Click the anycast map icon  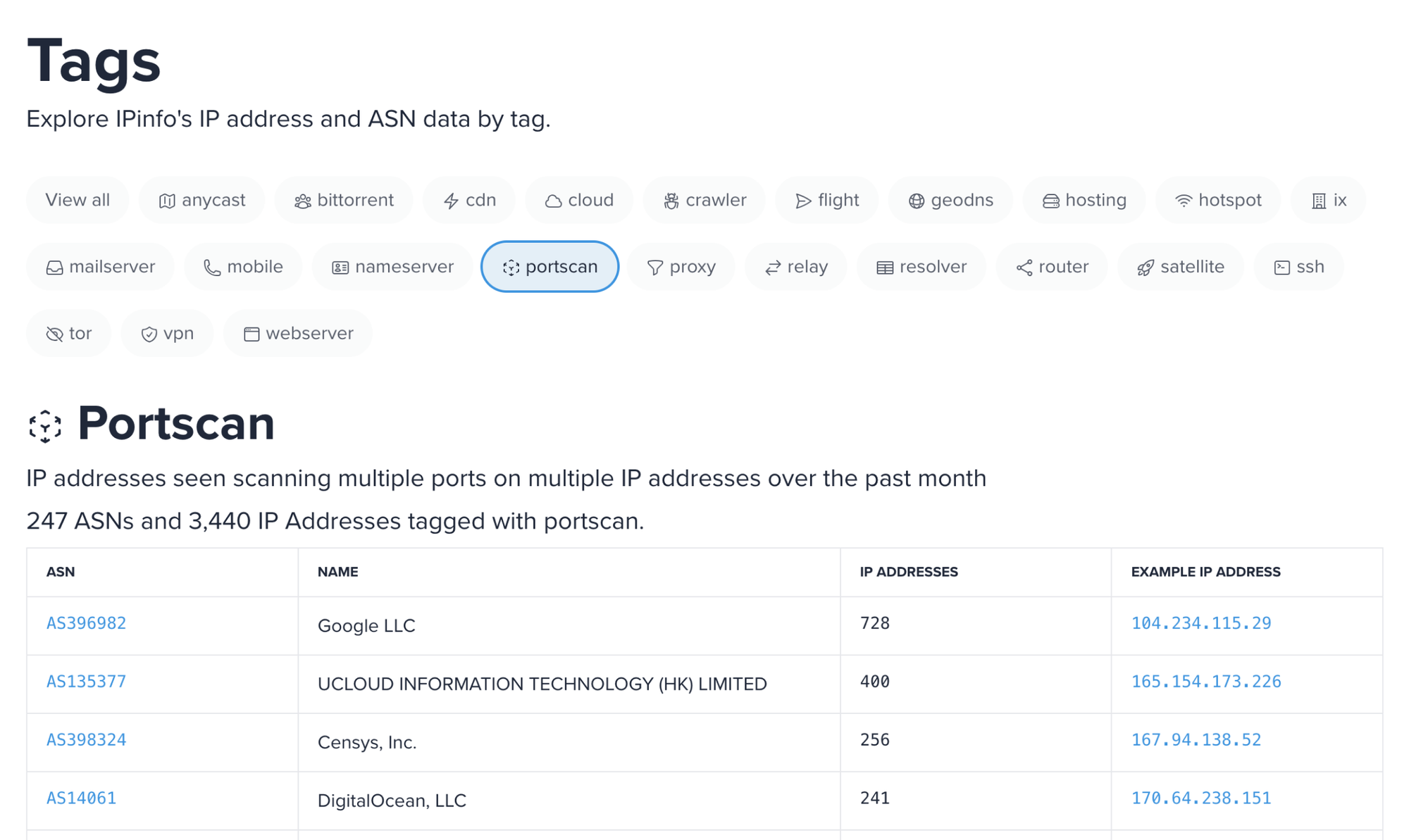point(167,201)
